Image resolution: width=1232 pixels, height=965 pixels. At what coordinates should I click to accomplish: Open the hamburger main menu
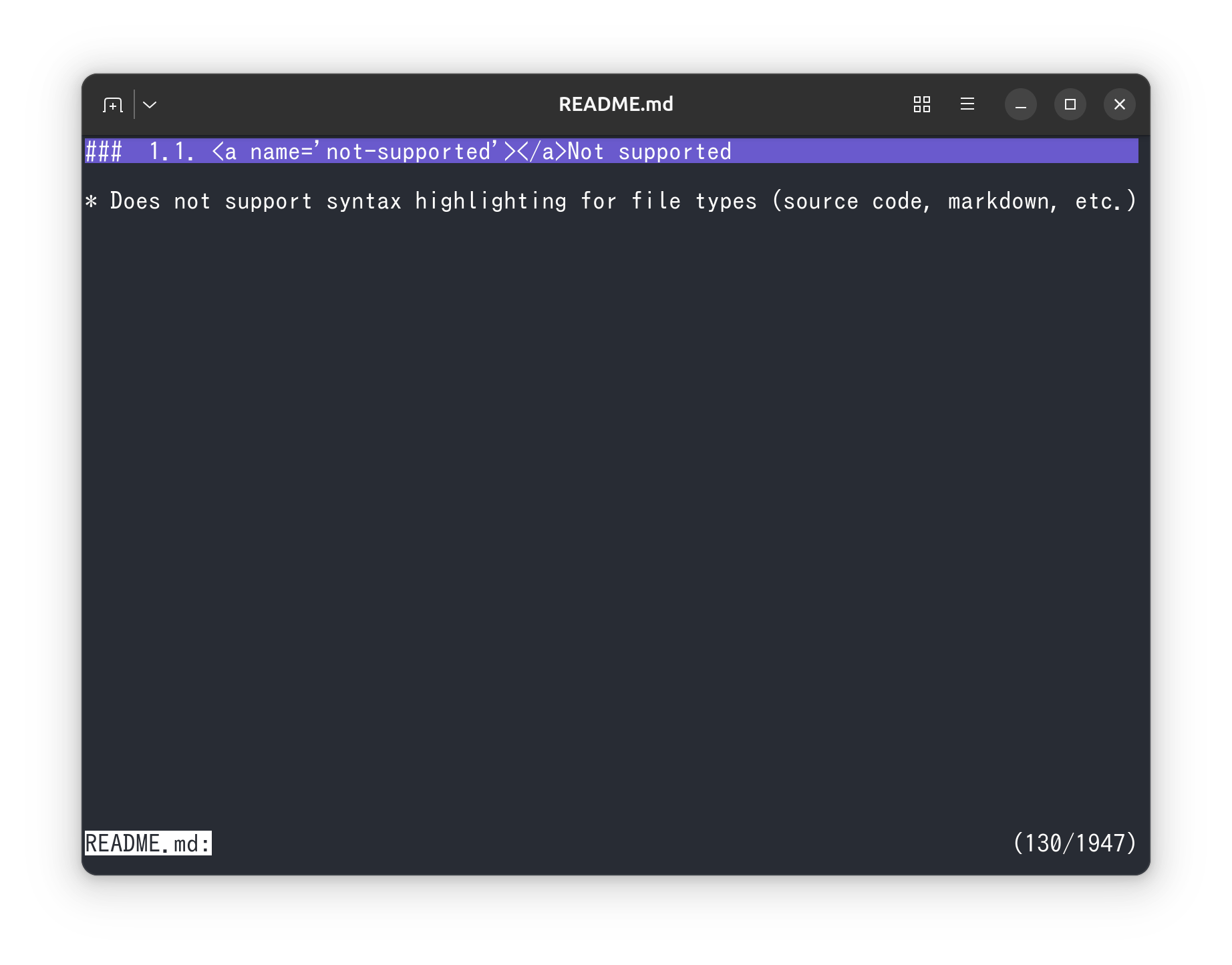pyautogui.click(x=967, y=104)
